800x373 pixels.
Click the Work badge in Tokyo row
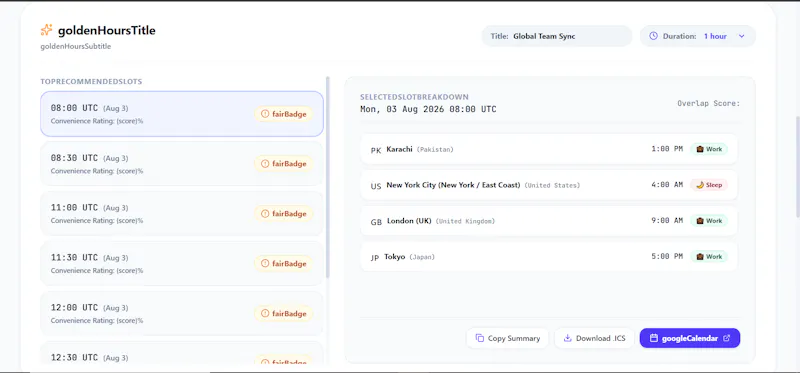[x=709, y=256]
